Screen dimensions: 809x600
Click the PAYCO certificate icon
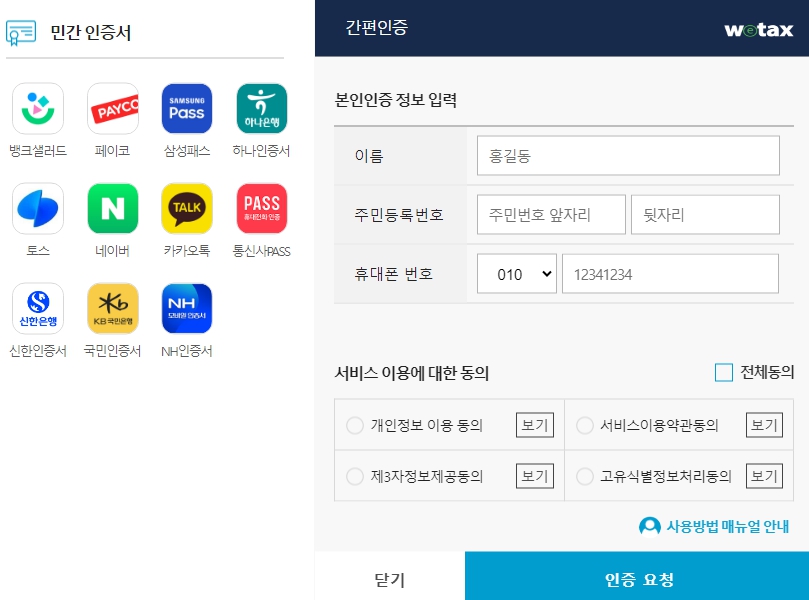click(x=112, y=108)
